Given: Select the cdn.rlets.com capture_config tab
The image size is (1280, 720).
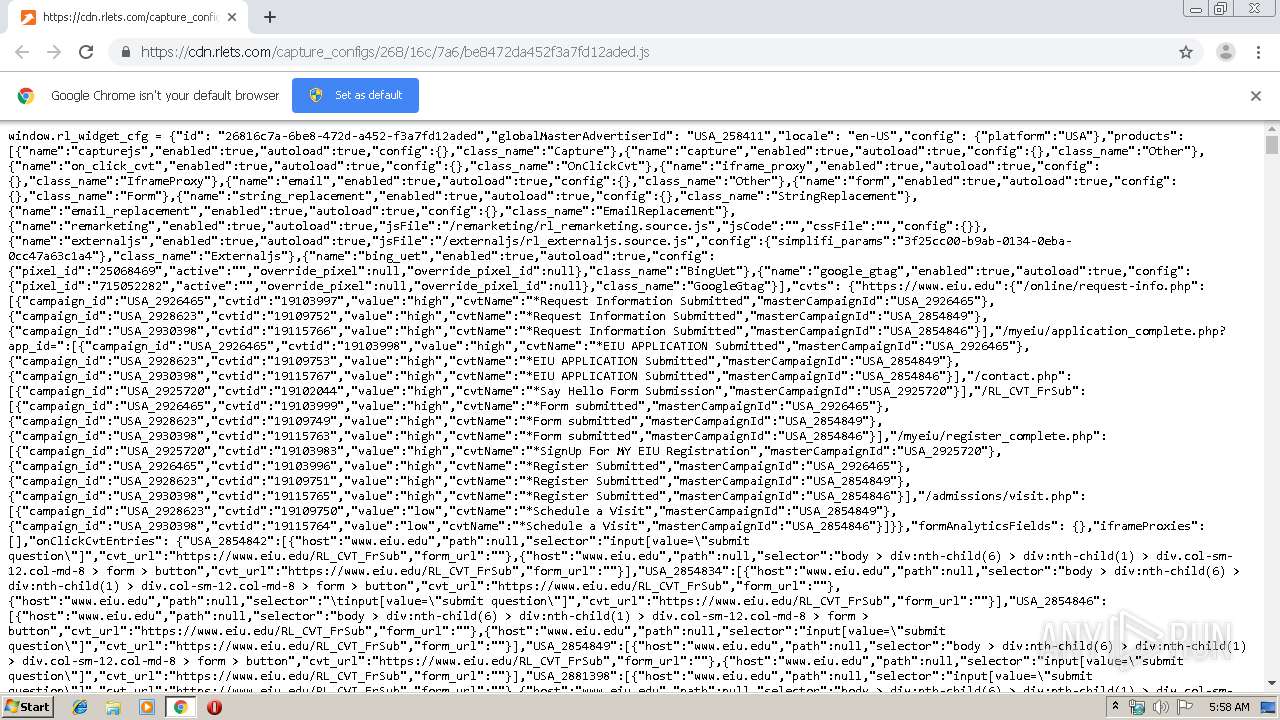Looking at the screenshot, I should click(x=130, y=17).
